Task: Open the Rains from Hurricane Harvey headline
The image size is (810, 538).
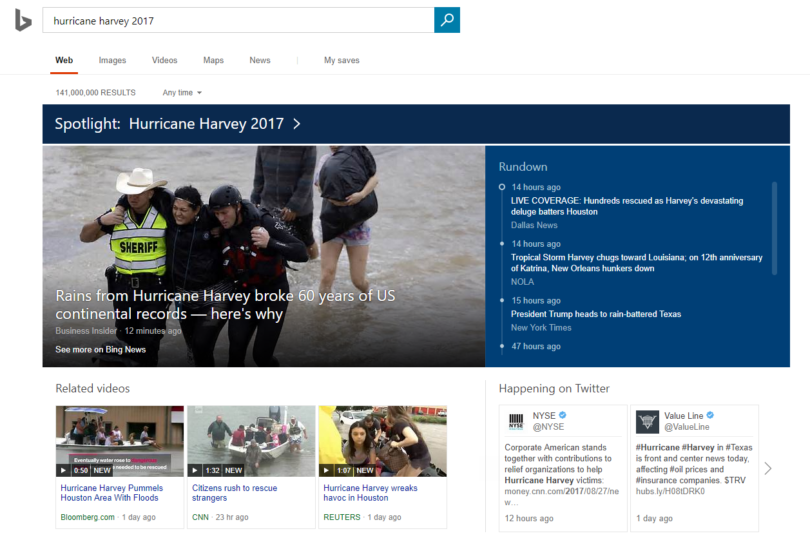Action: [x=225, y=305]
